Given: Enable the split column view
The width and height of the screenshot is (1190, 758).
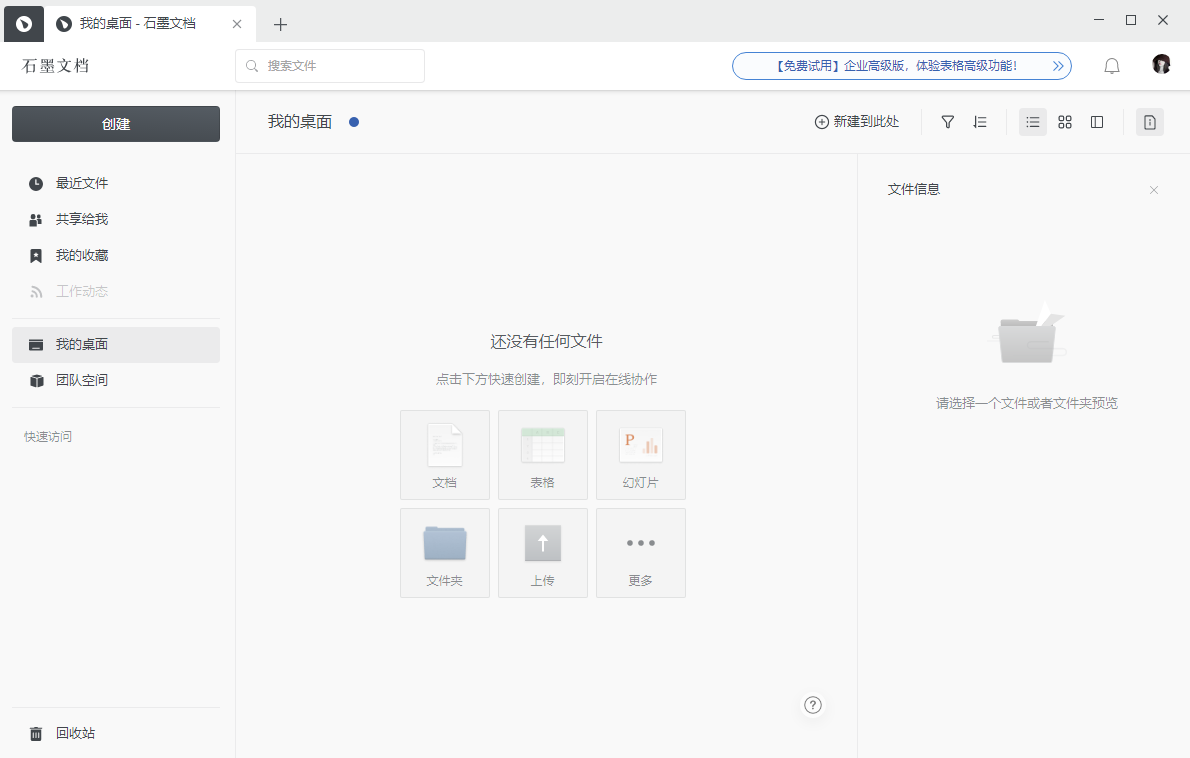Looking at the screenshot, I should [x=1097, y=121].
